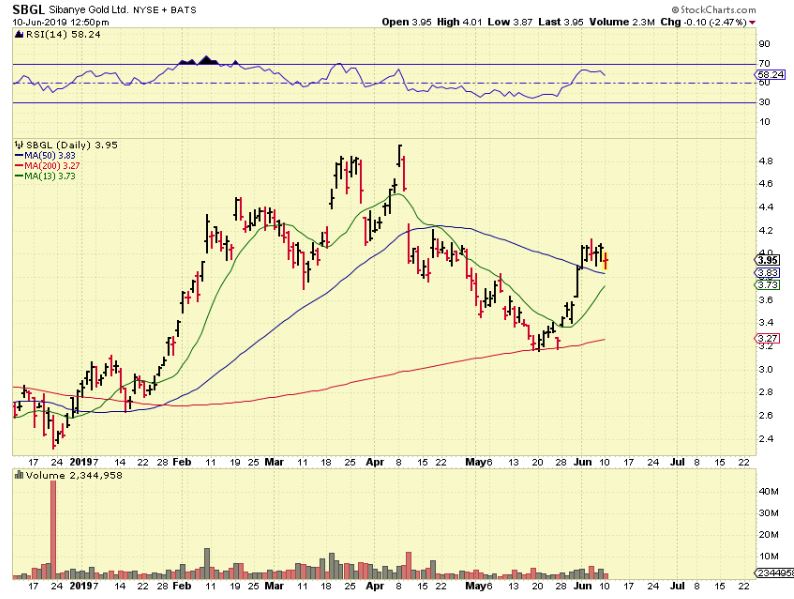Click the Volume 2,344,958 label
Screen dimensions: 794x599
pos(74,475)
